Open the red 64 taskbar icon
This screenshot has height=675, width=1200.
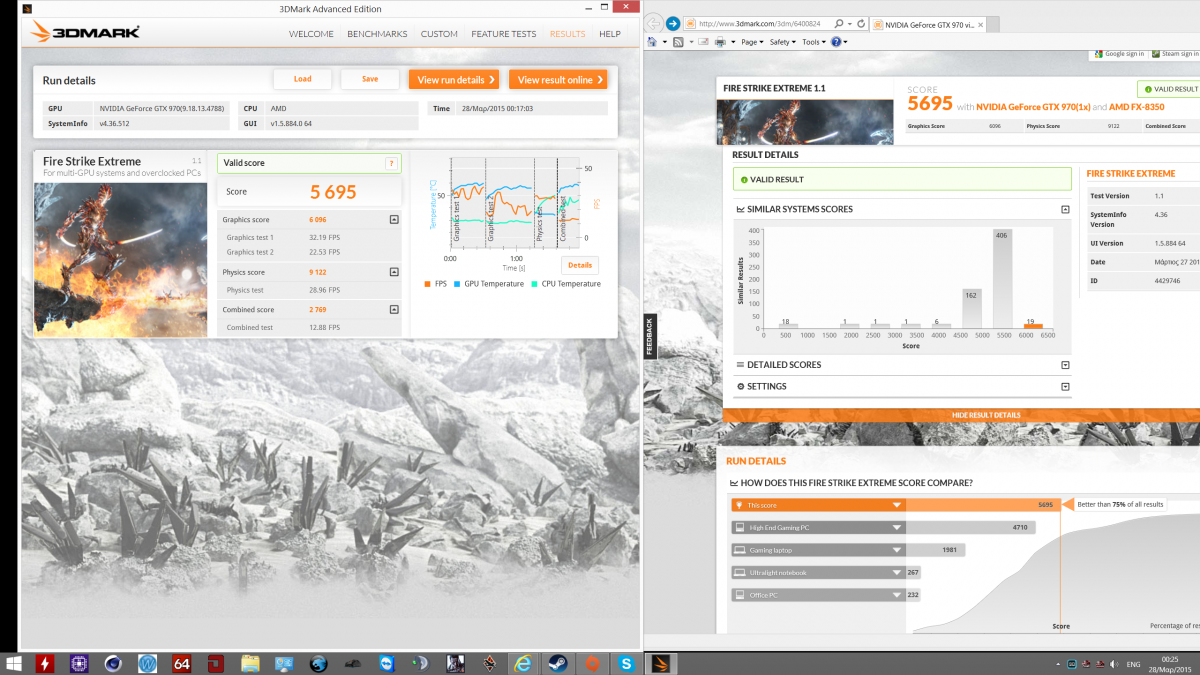pos(181,663)
